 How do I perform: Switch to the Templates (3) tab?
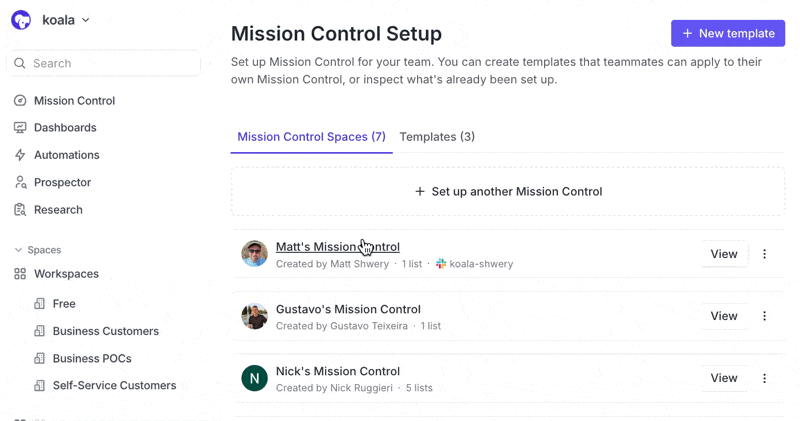coord(437,137)
